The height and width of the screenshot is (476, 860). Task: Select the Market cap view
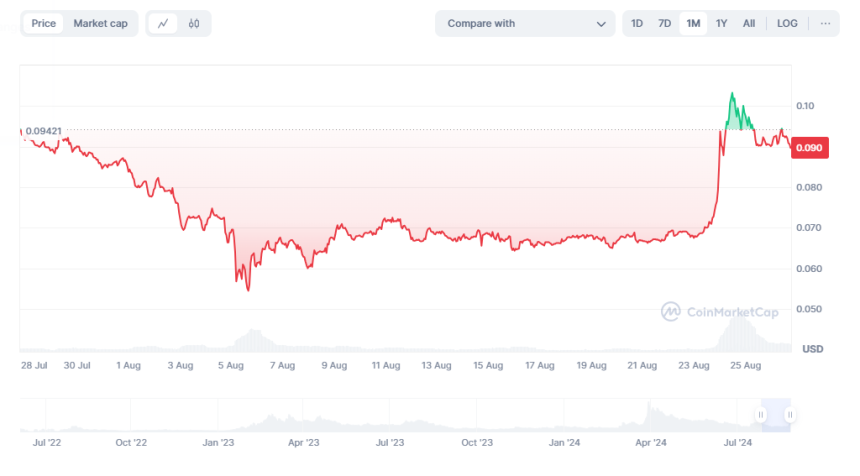click(x=100, y=23)
